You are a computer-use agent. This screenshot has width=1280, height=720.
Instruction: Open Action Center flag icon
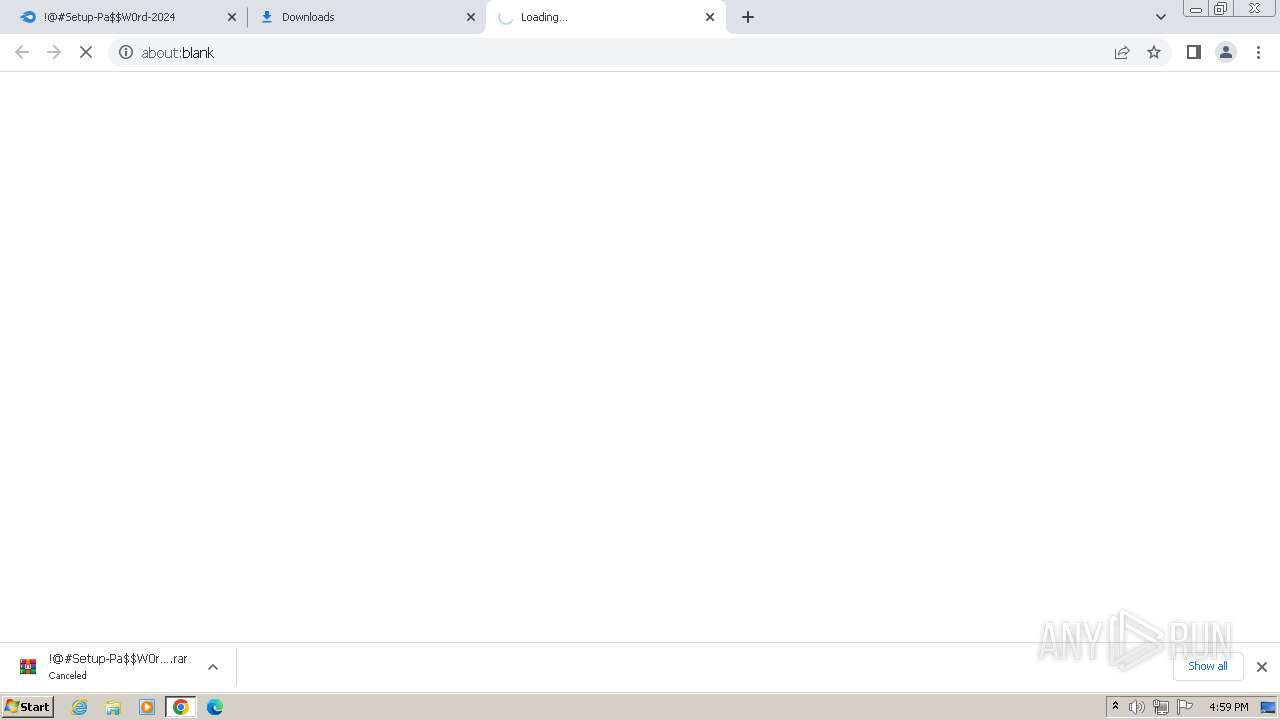pyautogui.click(x=1185, y=707)
